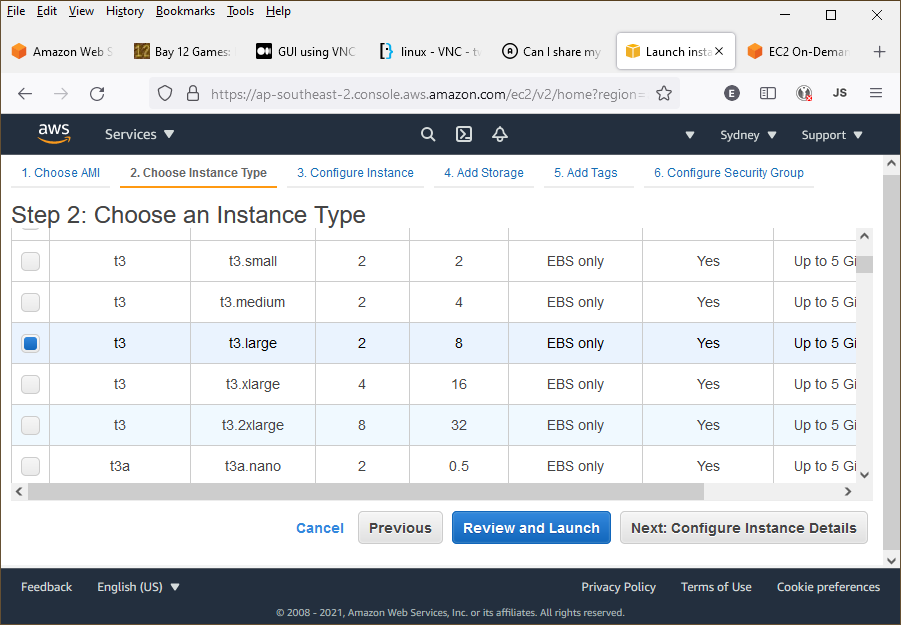Screen dimensions: 901x625
Task: Open the Sydney region dropdown
Action: [748, 135]
